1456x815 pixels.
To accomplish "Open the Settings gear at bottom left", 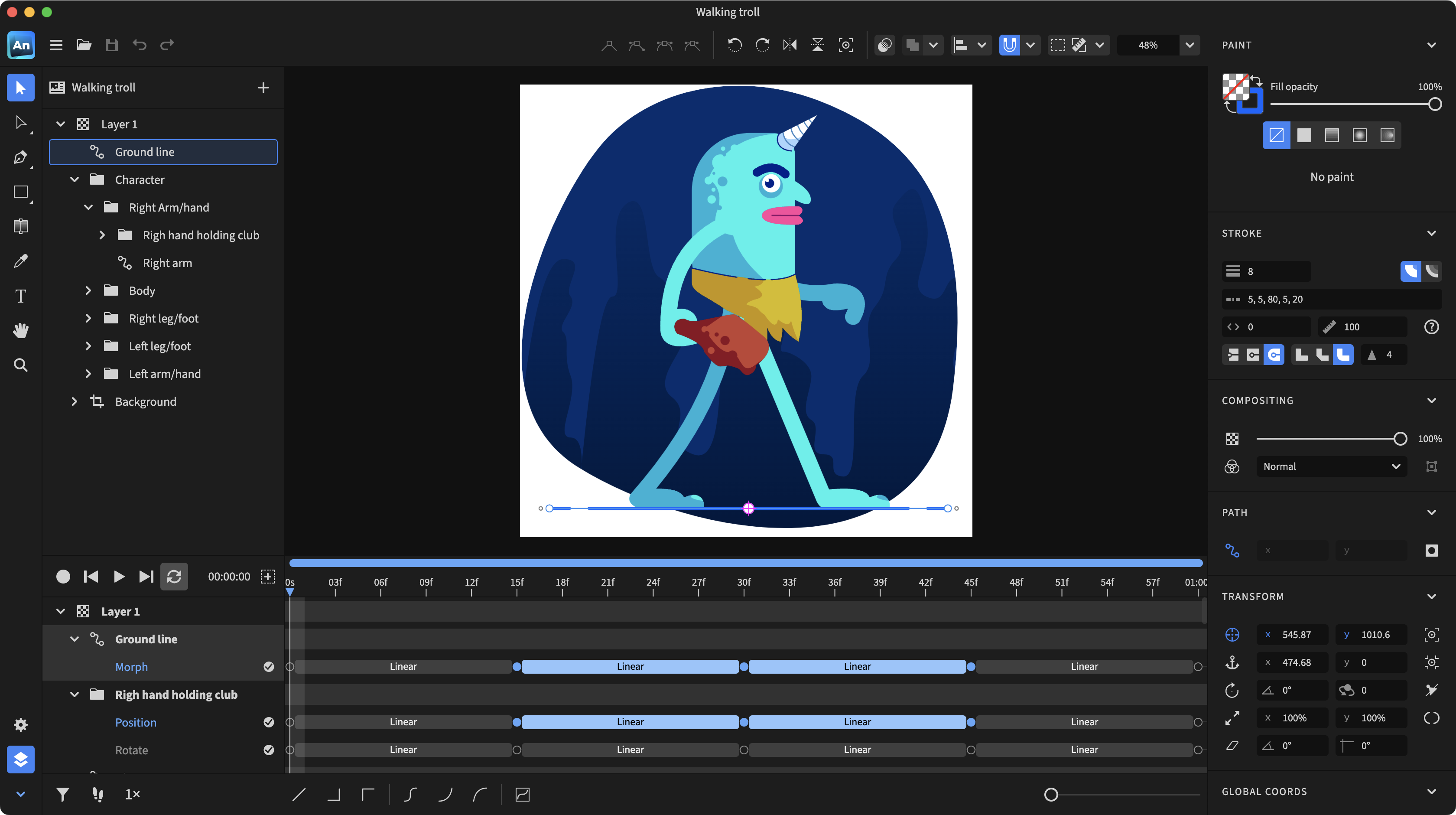I will 20,724.
